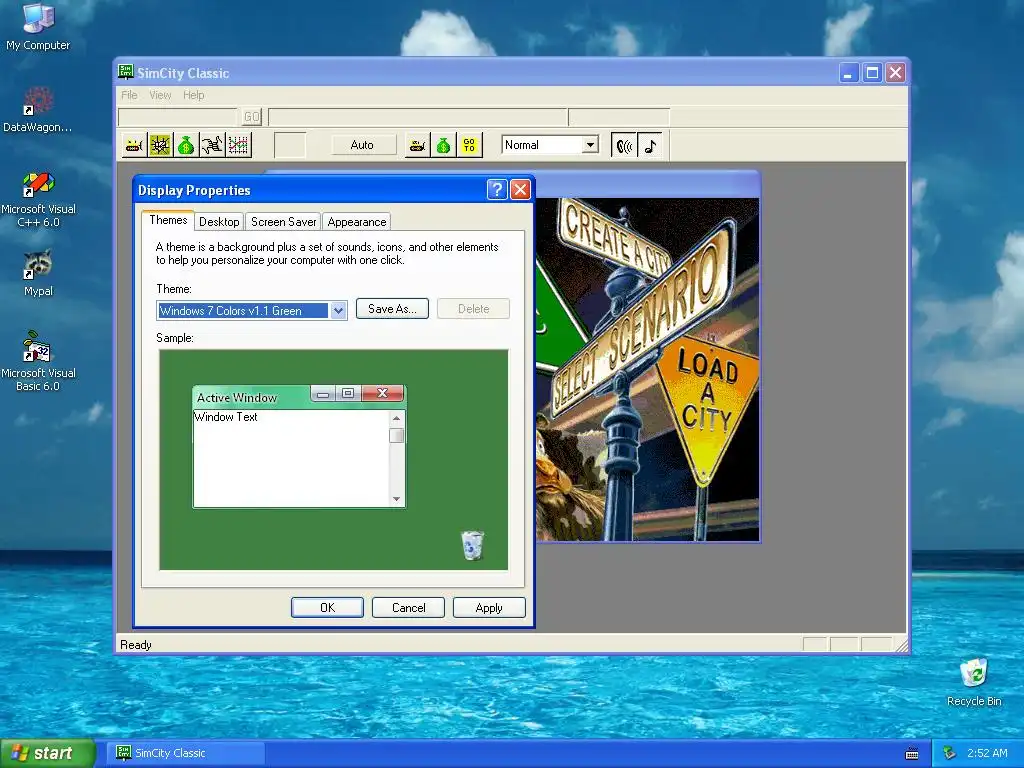This screenshot has width=1024, height=768.
Task: Click the SimCity Classic title bar icon
Action: [125, 72]
